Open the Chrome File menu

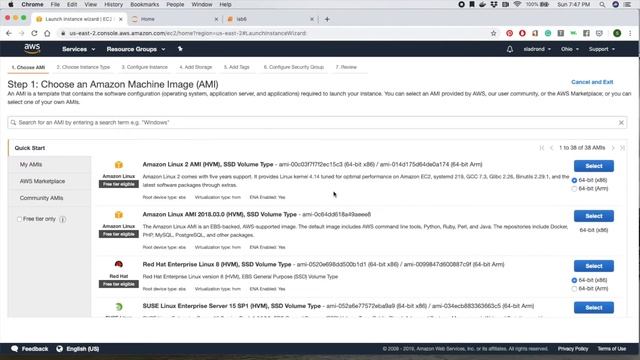[x=55, y=4]
